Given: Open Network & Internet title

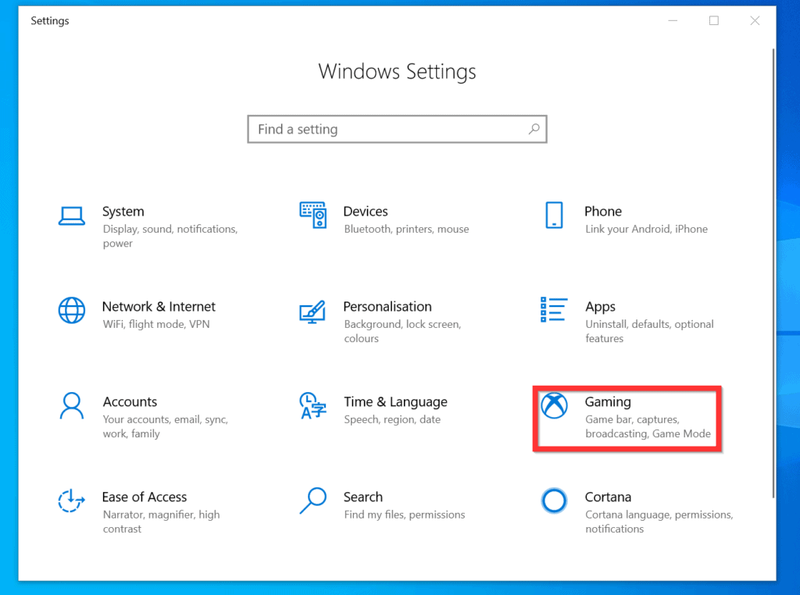Looking at the screenshot, I should pyautogui.click(x=159, y=307).
